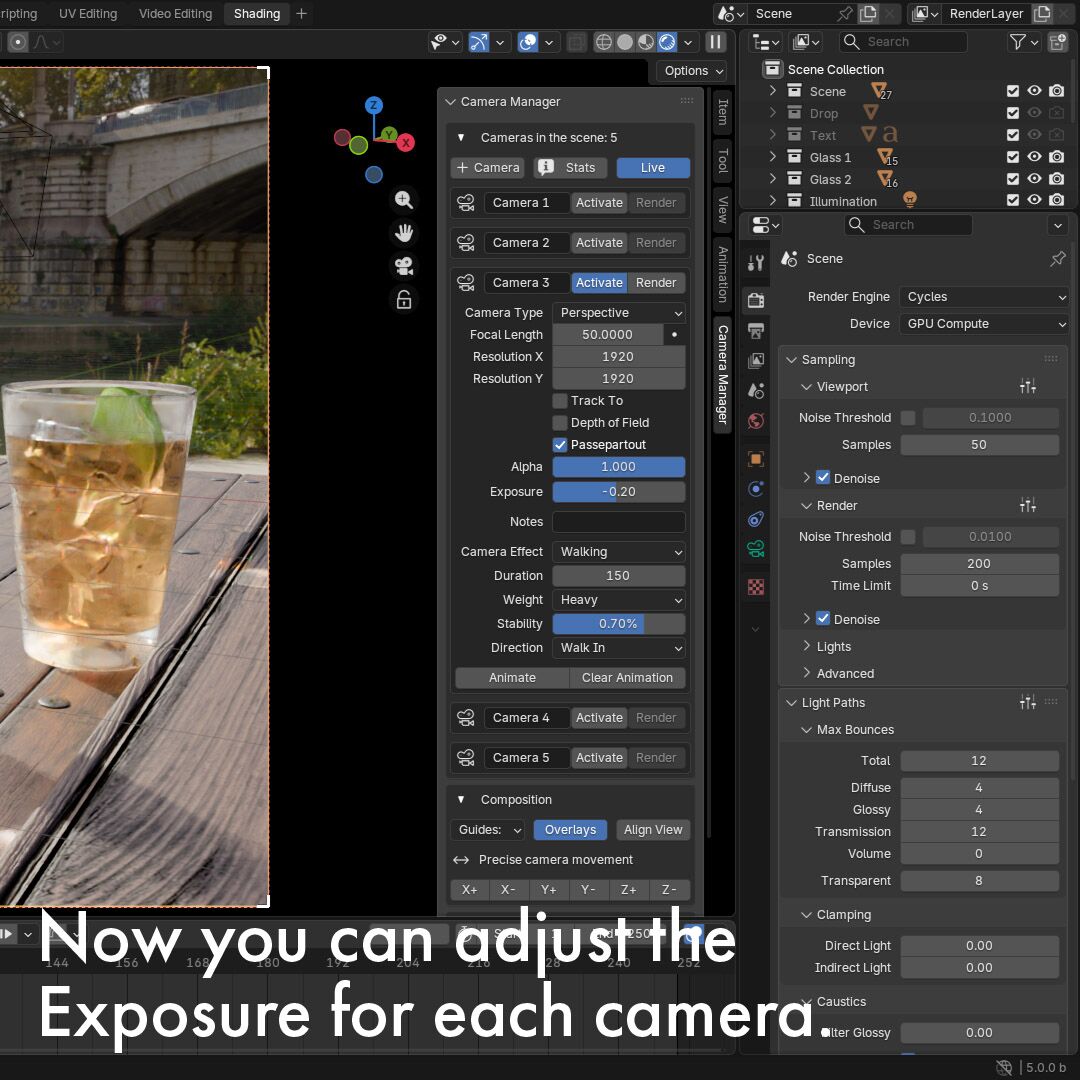Disable the Passepartout checkbox
The width and height of the screenshot is (1080, 1080).
[560, 445]
